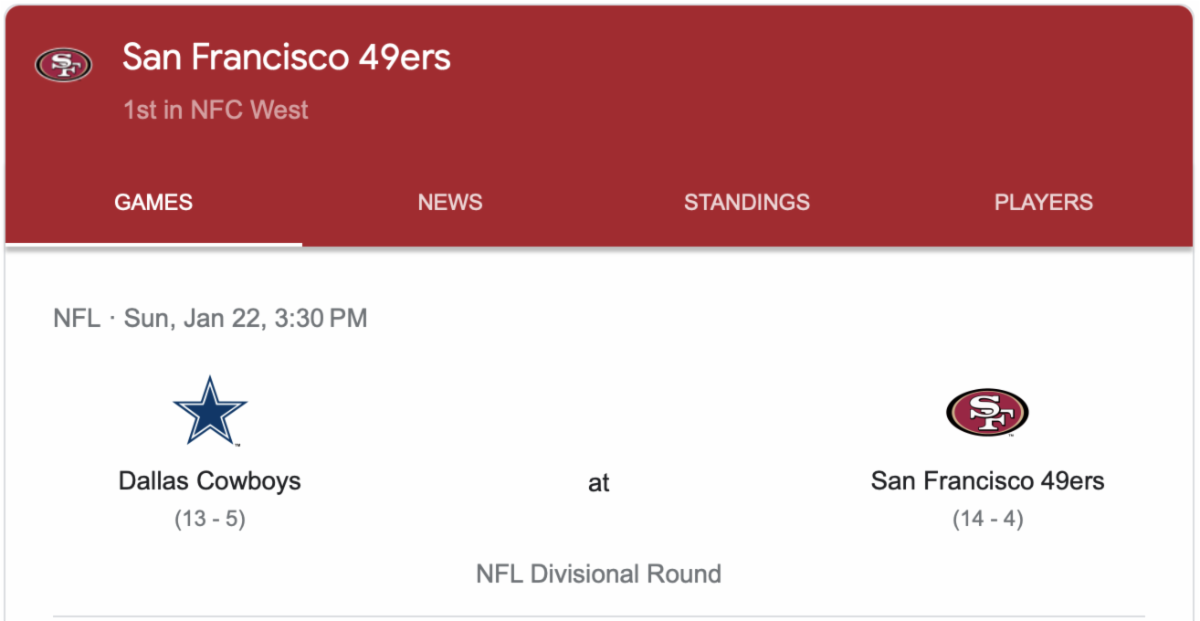The height and width of the screenshot is (621, 1200).
Task: Click the 49ers logo in the game card
Action: 987,413
